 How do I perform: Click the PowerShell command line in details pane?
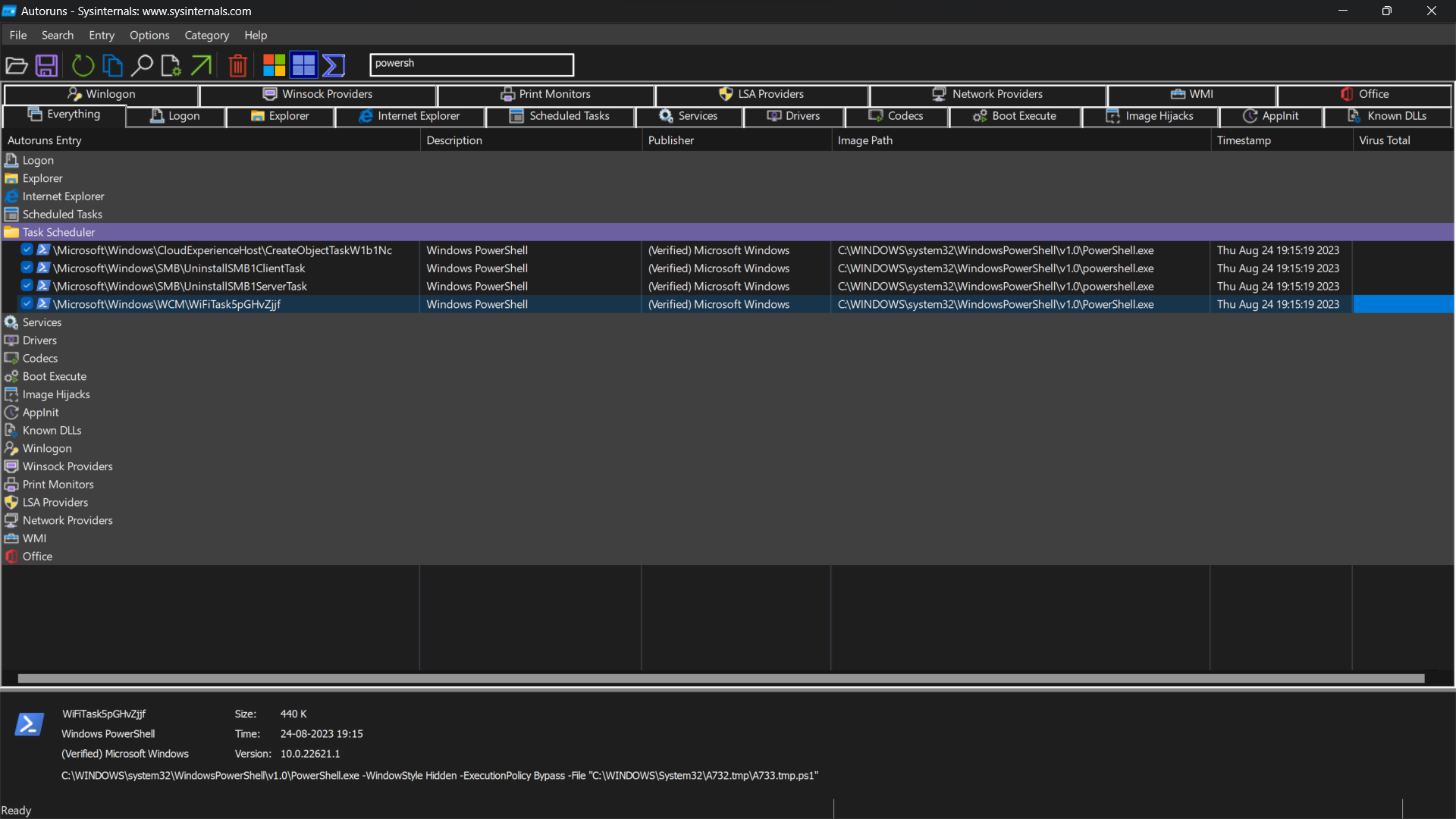(440, 775)
